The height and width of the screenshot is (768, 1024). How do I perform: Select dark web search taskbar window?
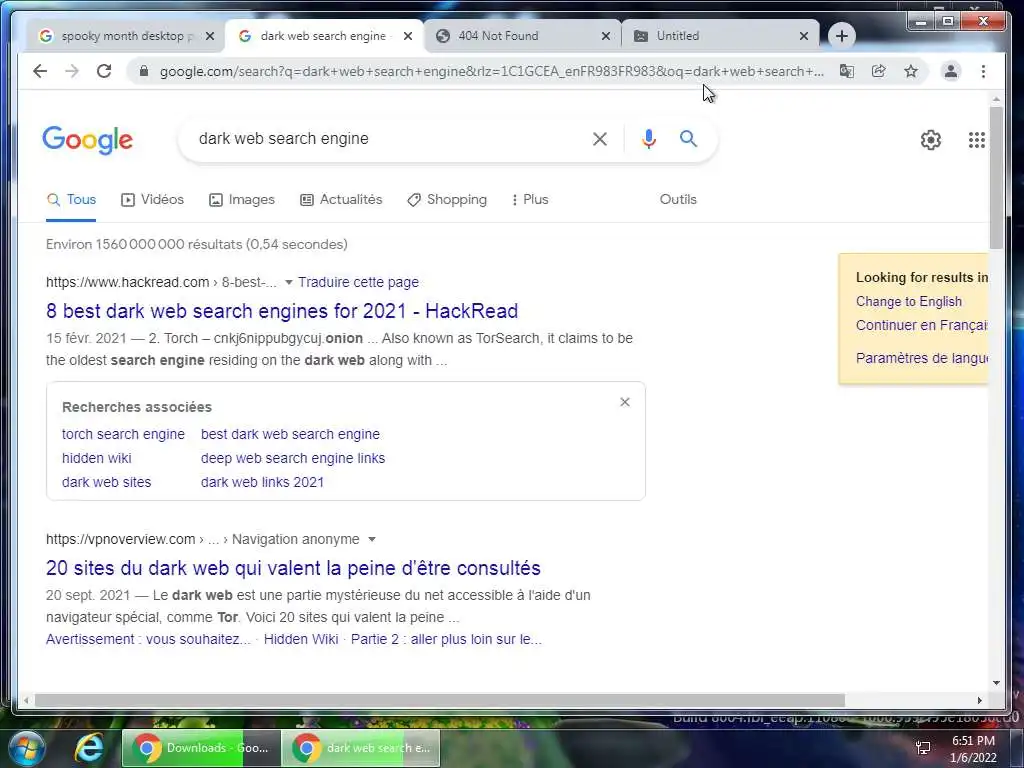pos(361,748)
